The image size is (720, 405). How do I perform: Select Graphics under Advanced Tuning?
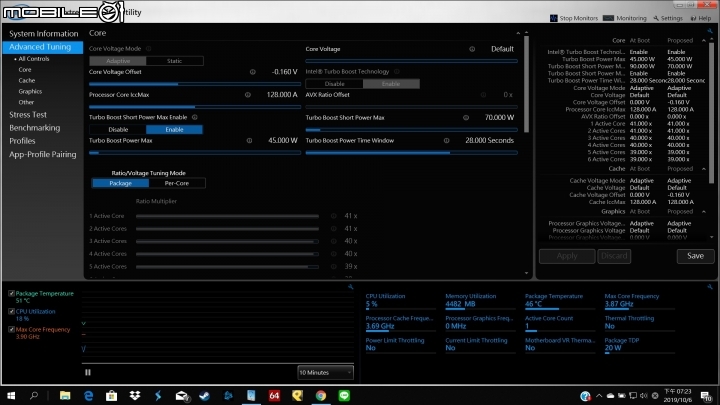pyautogui.click(x=30, y=91)
